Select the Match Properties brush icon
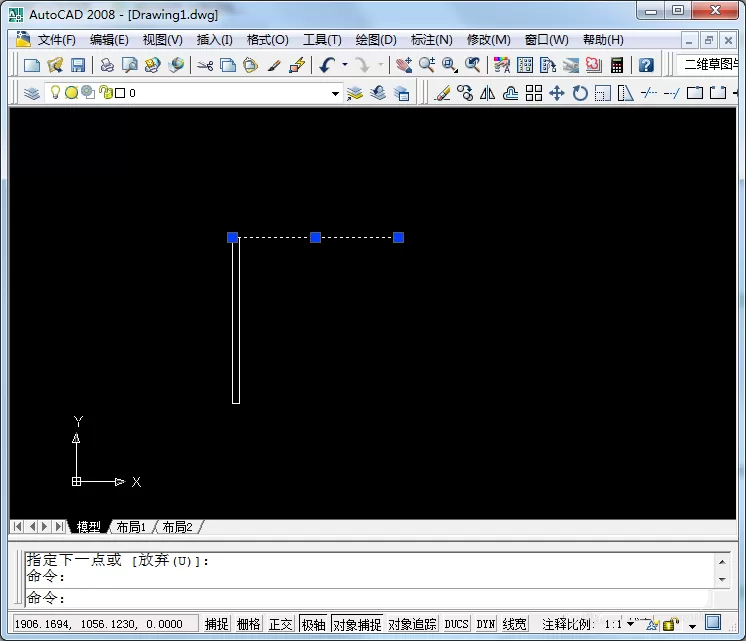Screen dimensions: 746x641 pos(274,65)
